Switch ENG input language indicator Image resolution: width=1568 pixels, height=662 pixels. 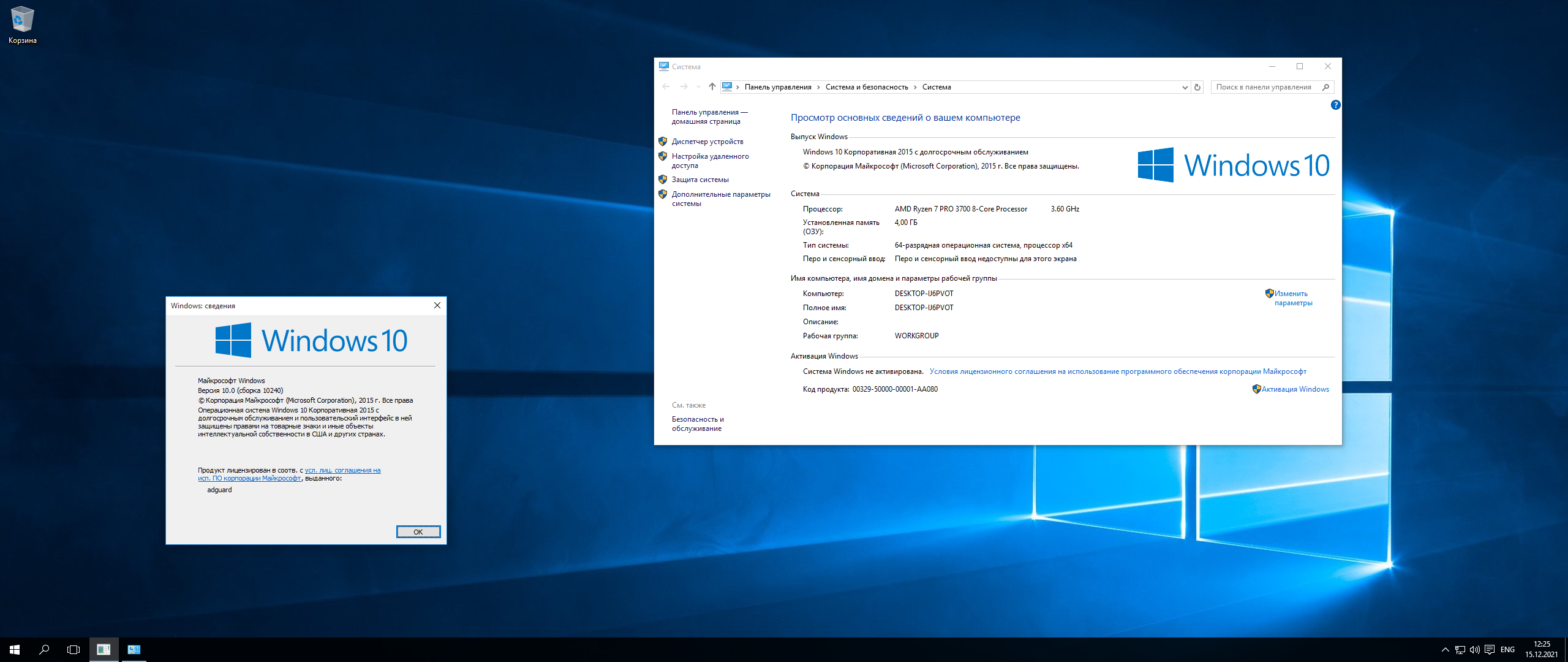1508,650
